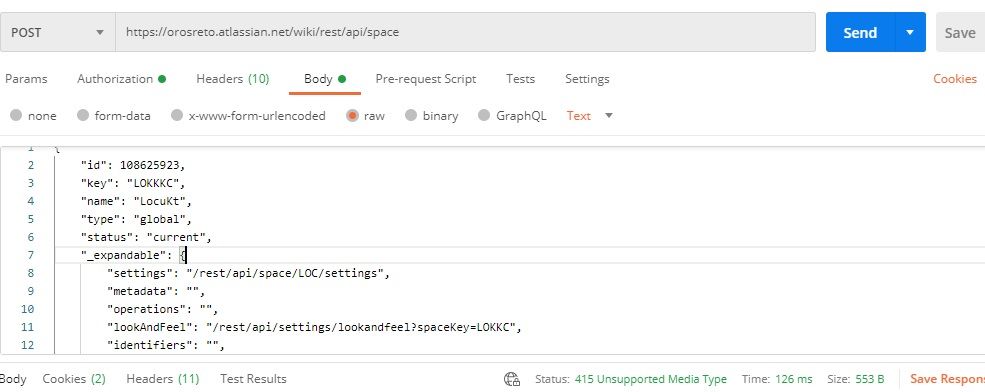985x392 pixels.
Task: Save the request
Action: (x=961, y=32)
